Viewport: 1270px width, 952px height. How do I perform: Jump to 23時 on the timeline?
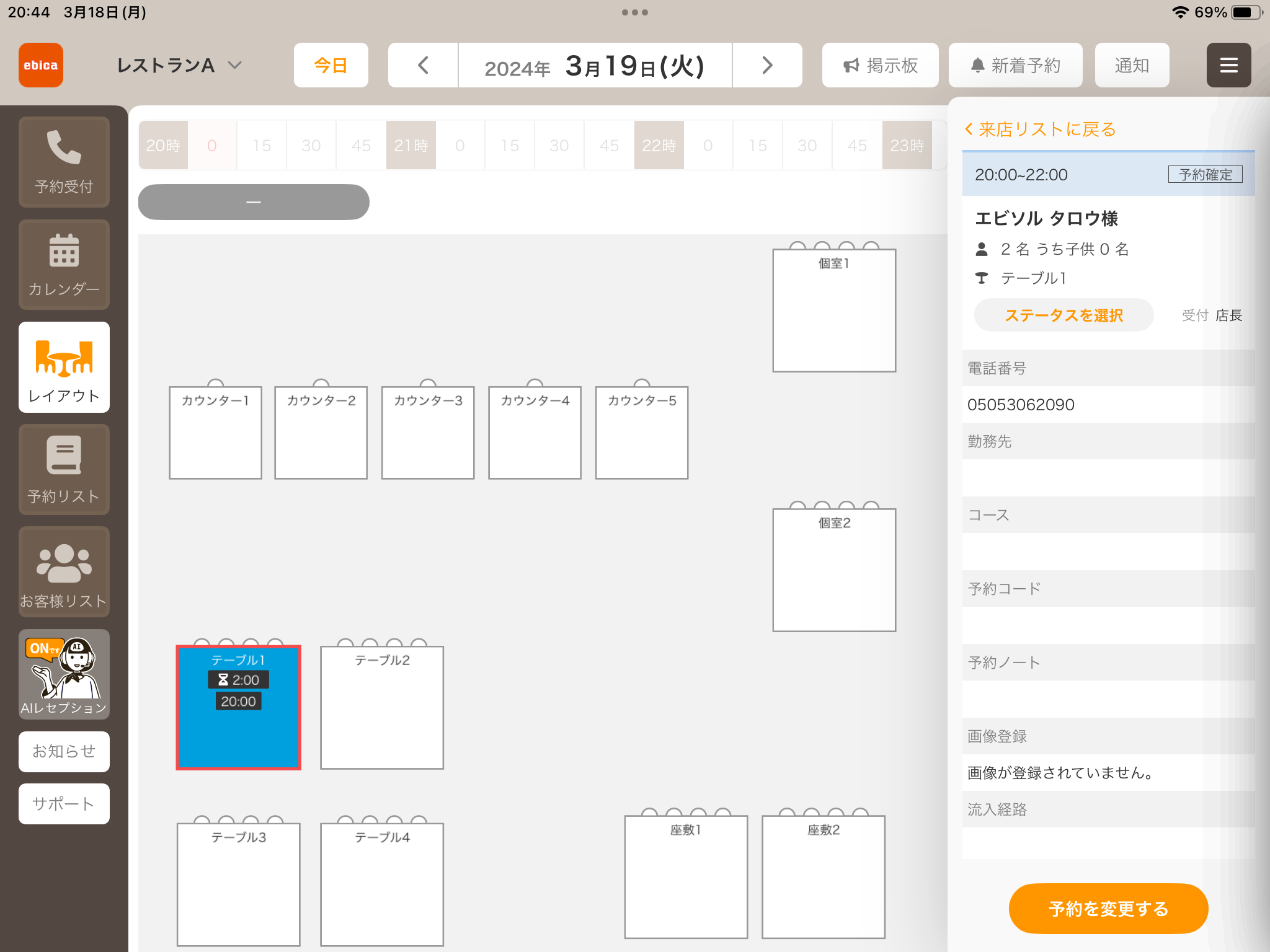tap(907, 146)
